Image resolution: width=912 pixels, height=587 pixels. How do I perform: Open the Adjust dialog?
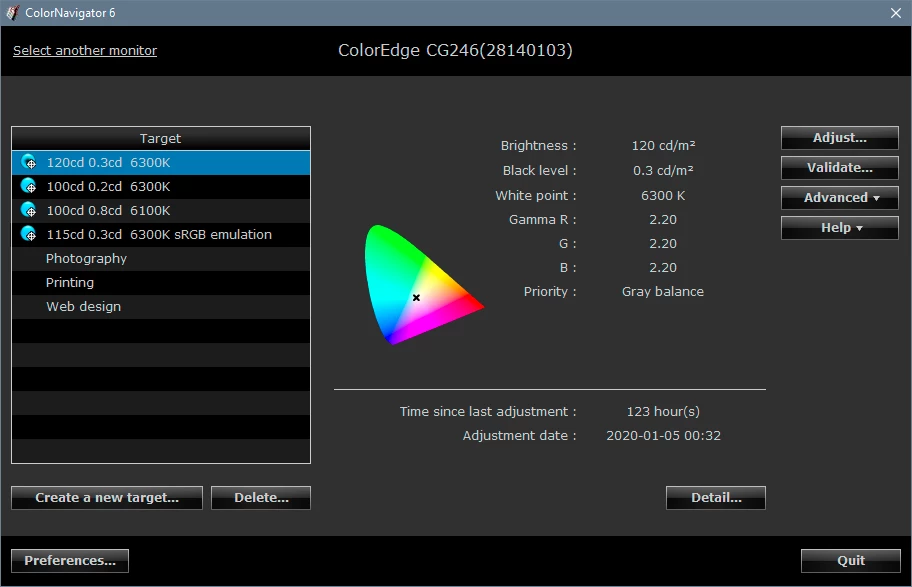coord(839,138)
